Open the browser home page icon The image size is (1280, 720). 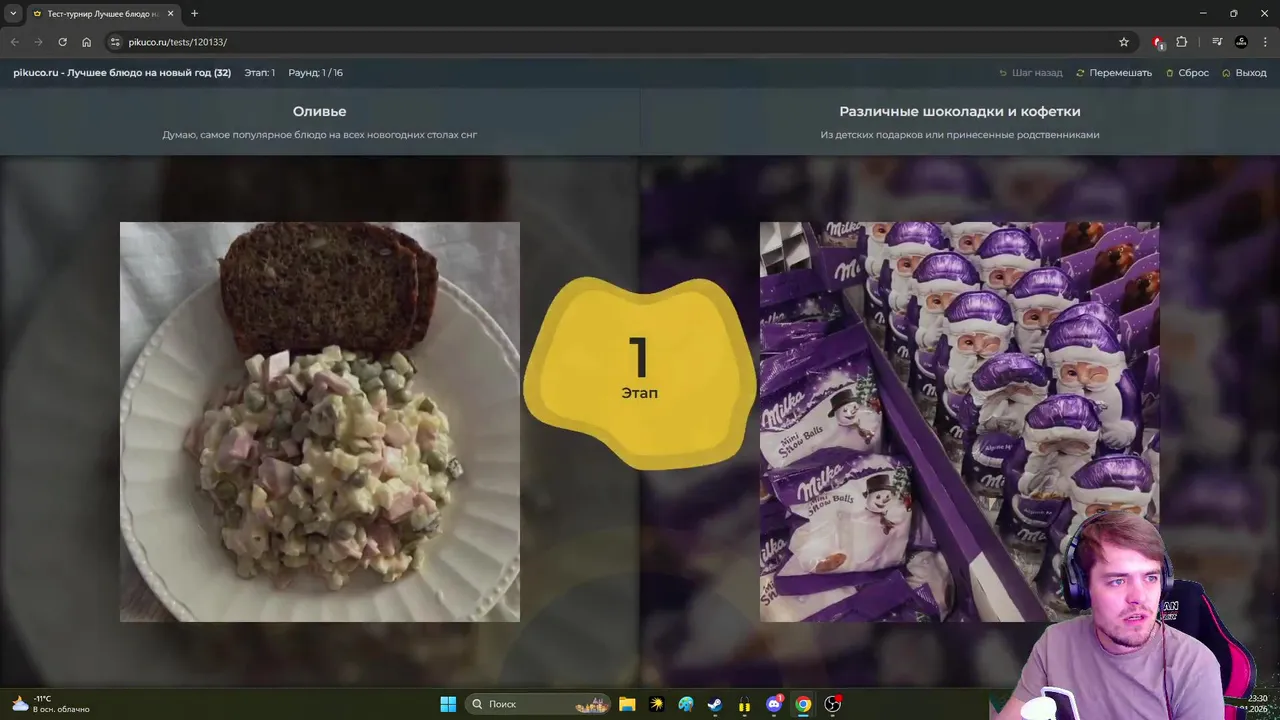point(87,42)
